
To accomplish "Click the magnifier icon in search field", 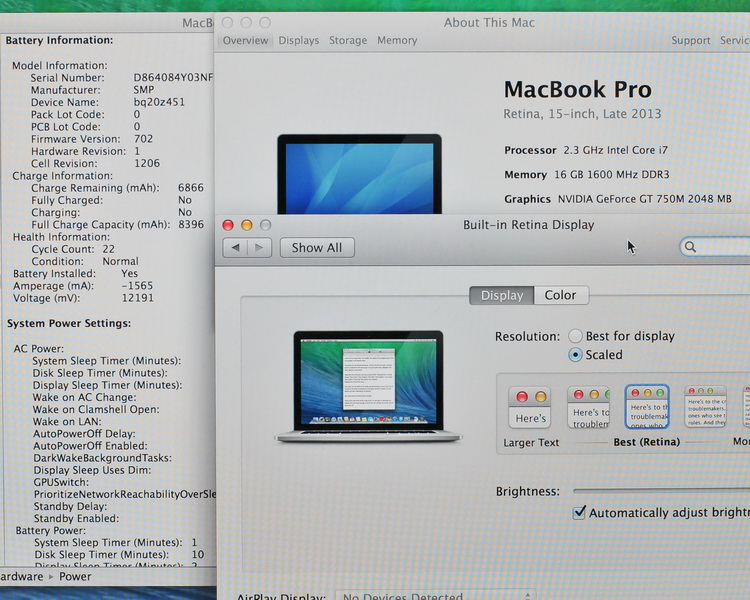I will (690, 247).
